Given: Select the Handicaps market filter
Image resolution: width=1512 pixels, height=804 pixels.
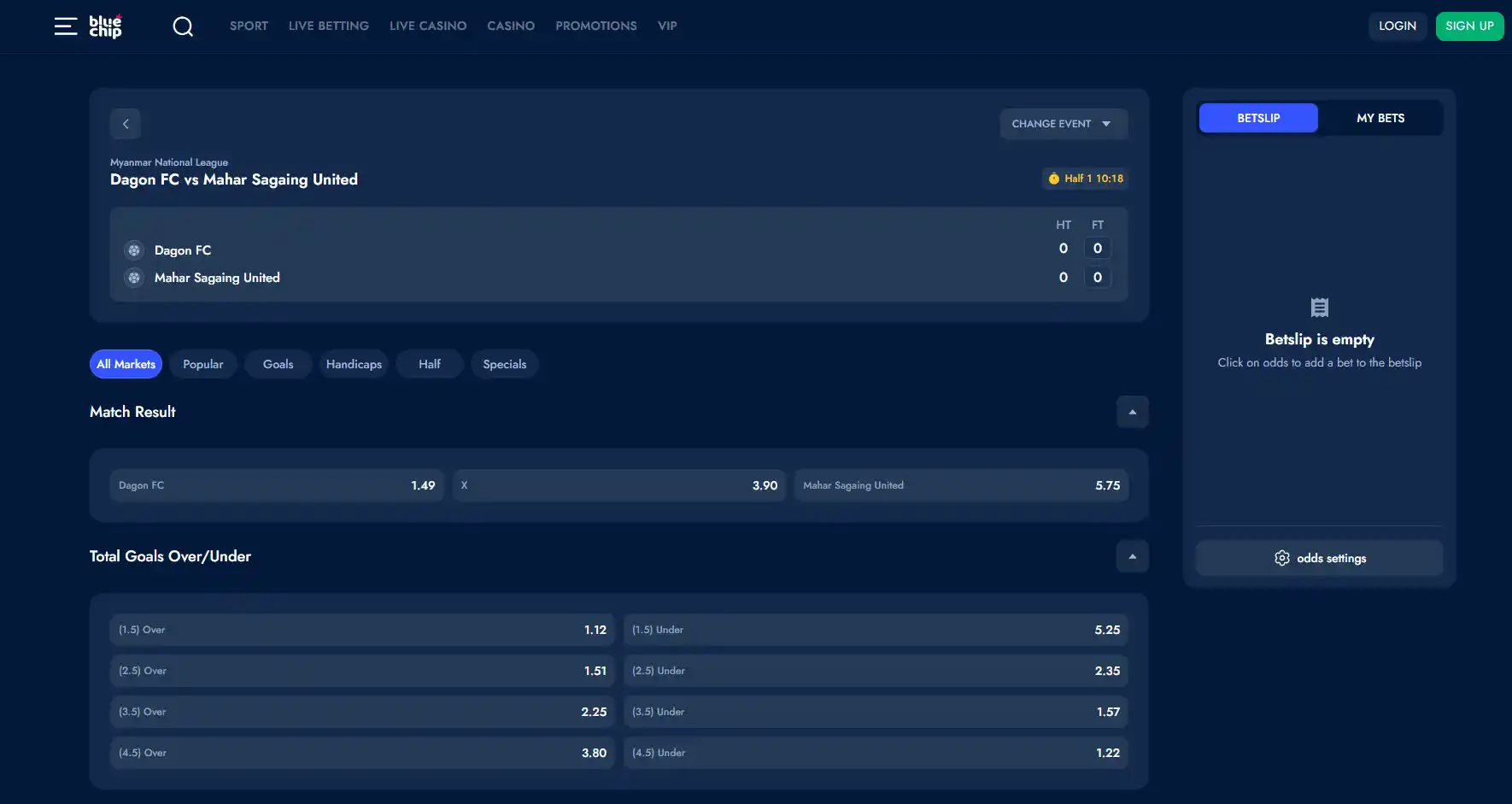Looking at the screenshot, I should 354,364.
